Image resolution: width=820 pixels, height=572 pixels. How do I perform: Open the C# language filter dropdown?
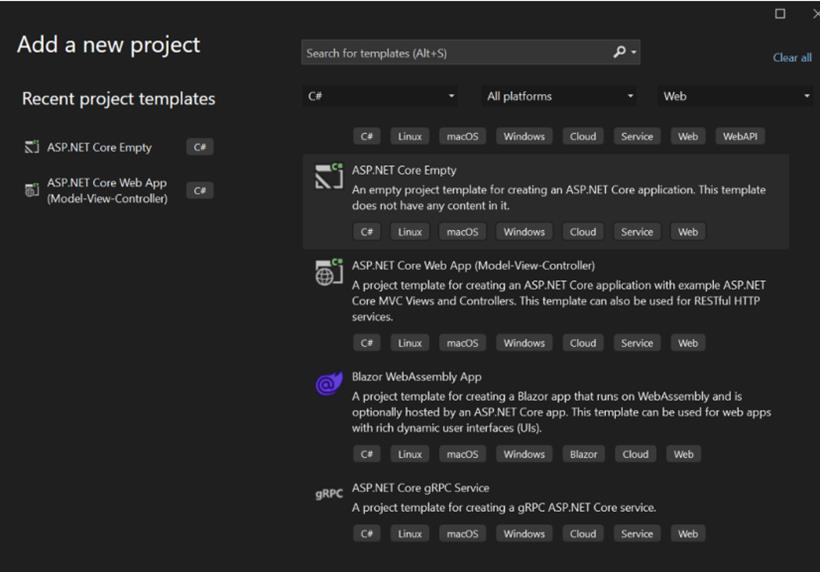[x=380, y=96]
